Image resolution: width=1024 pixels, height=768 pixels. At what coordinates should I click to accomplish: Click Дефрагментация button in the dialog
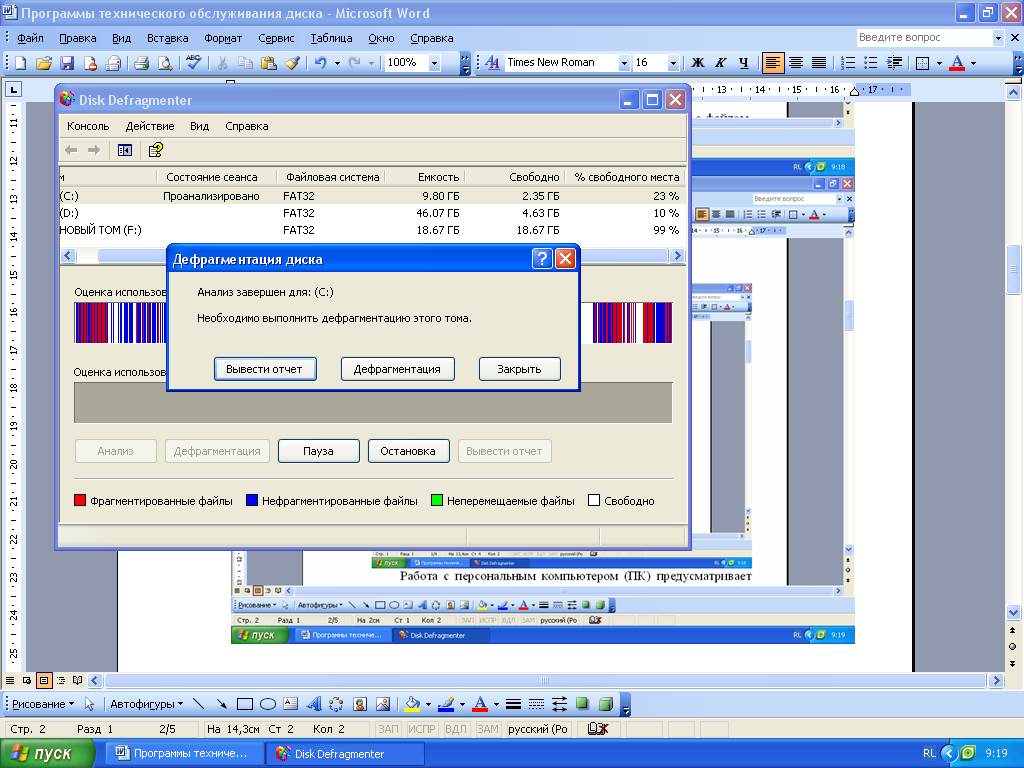click(397, 369)
